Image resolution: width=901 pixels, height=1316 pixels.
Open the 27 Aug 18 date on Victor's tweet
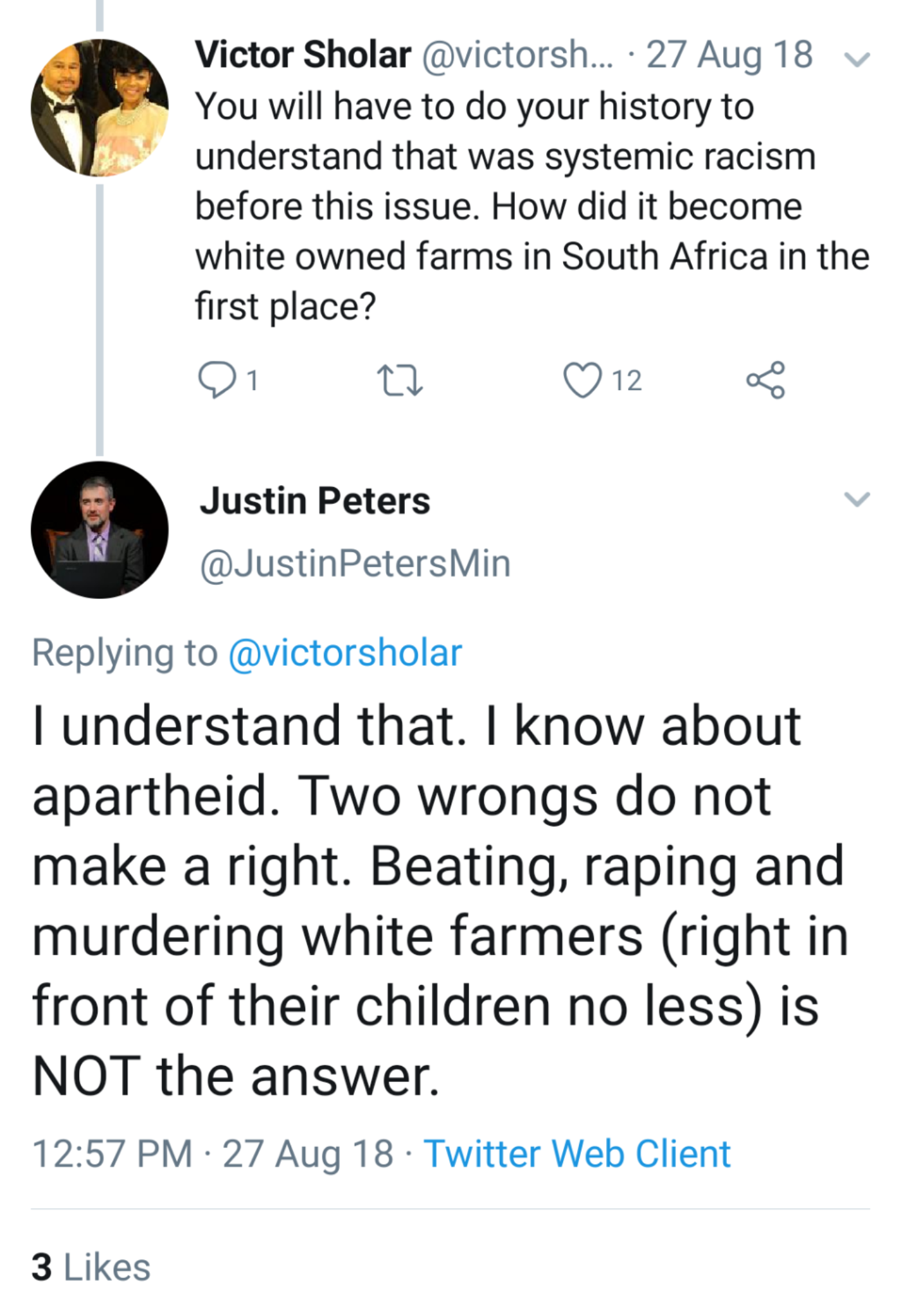coord(729,55)
